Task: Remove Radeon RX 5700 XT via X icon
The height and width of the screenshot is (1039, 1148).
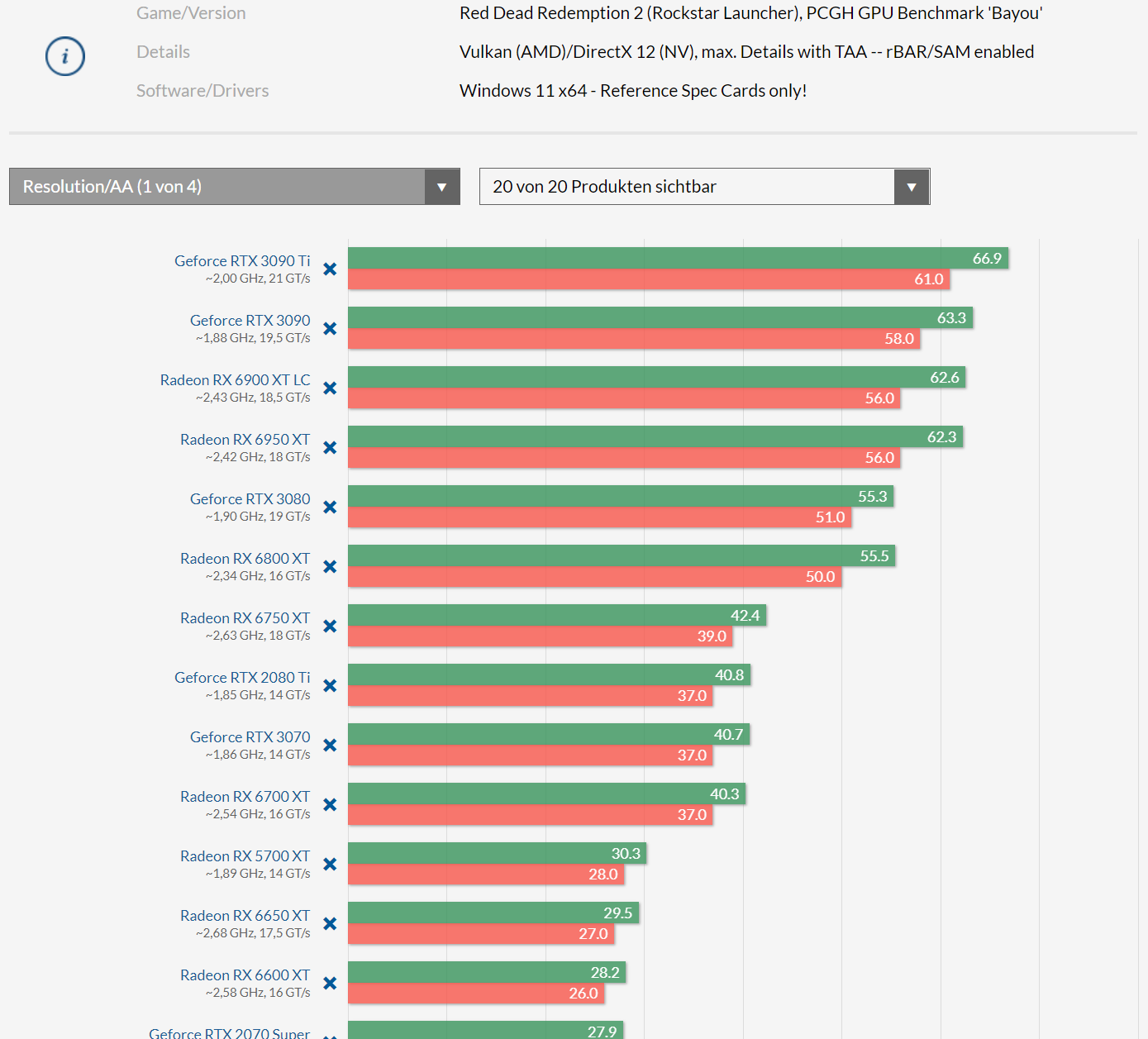Action: click(x=330, y=864)
